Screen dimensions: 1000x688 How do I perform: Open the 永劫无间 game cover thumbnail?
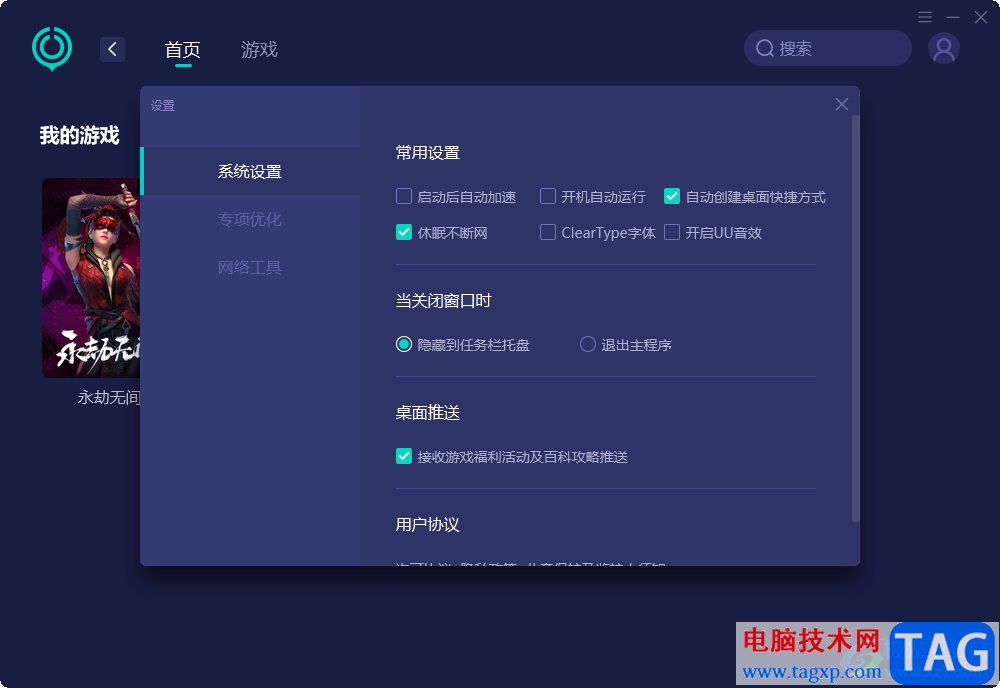(91, 278)
